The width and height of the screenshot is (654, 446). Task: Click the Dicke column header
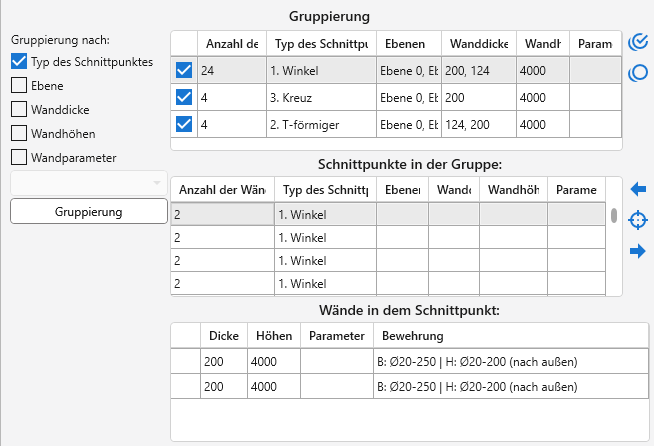pos(224,336)
